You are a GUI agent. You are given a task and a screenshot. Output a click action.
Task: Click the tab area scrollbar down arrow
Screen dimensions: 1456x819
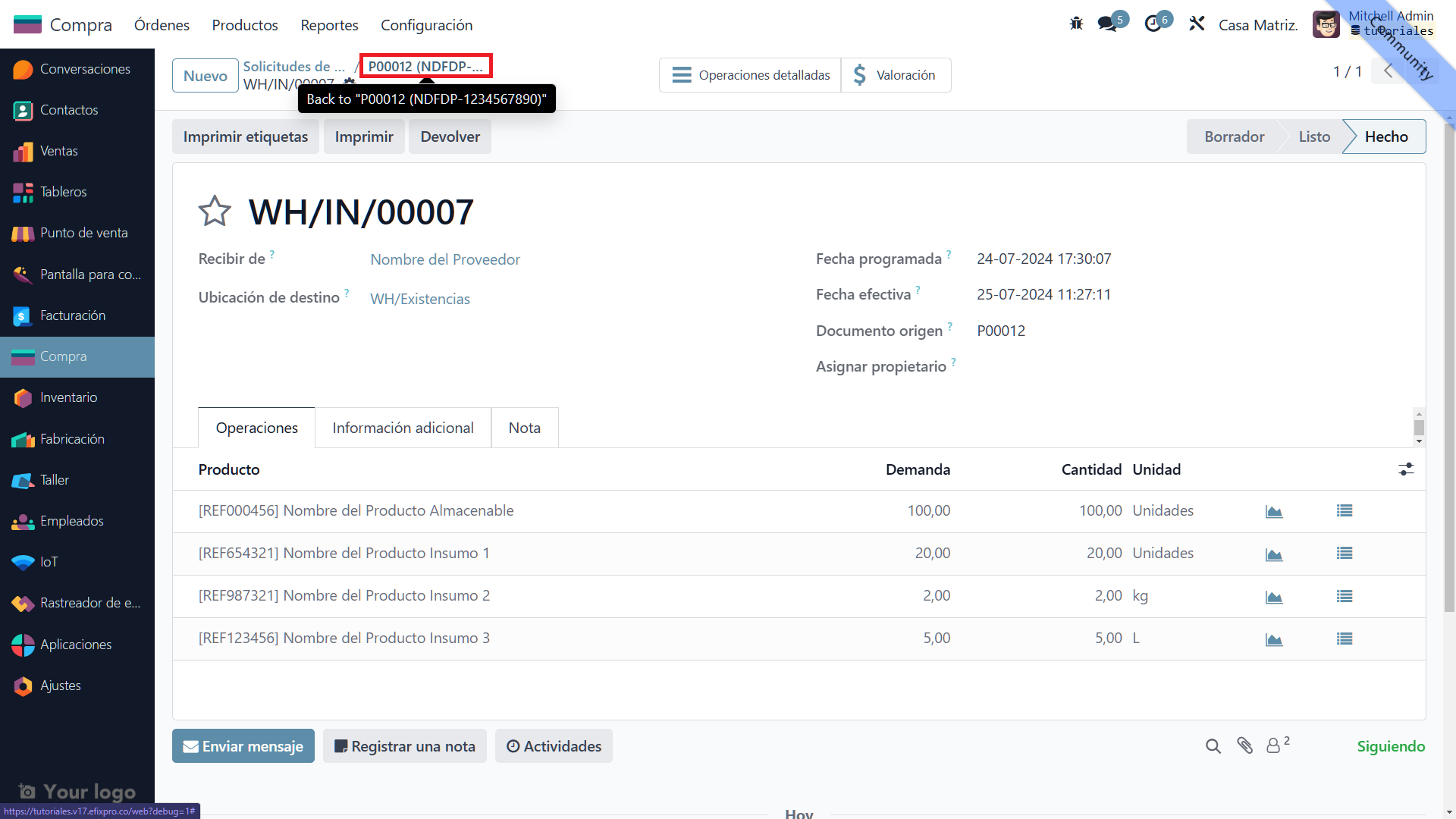pyautogui.click(x=1419, y=441)
